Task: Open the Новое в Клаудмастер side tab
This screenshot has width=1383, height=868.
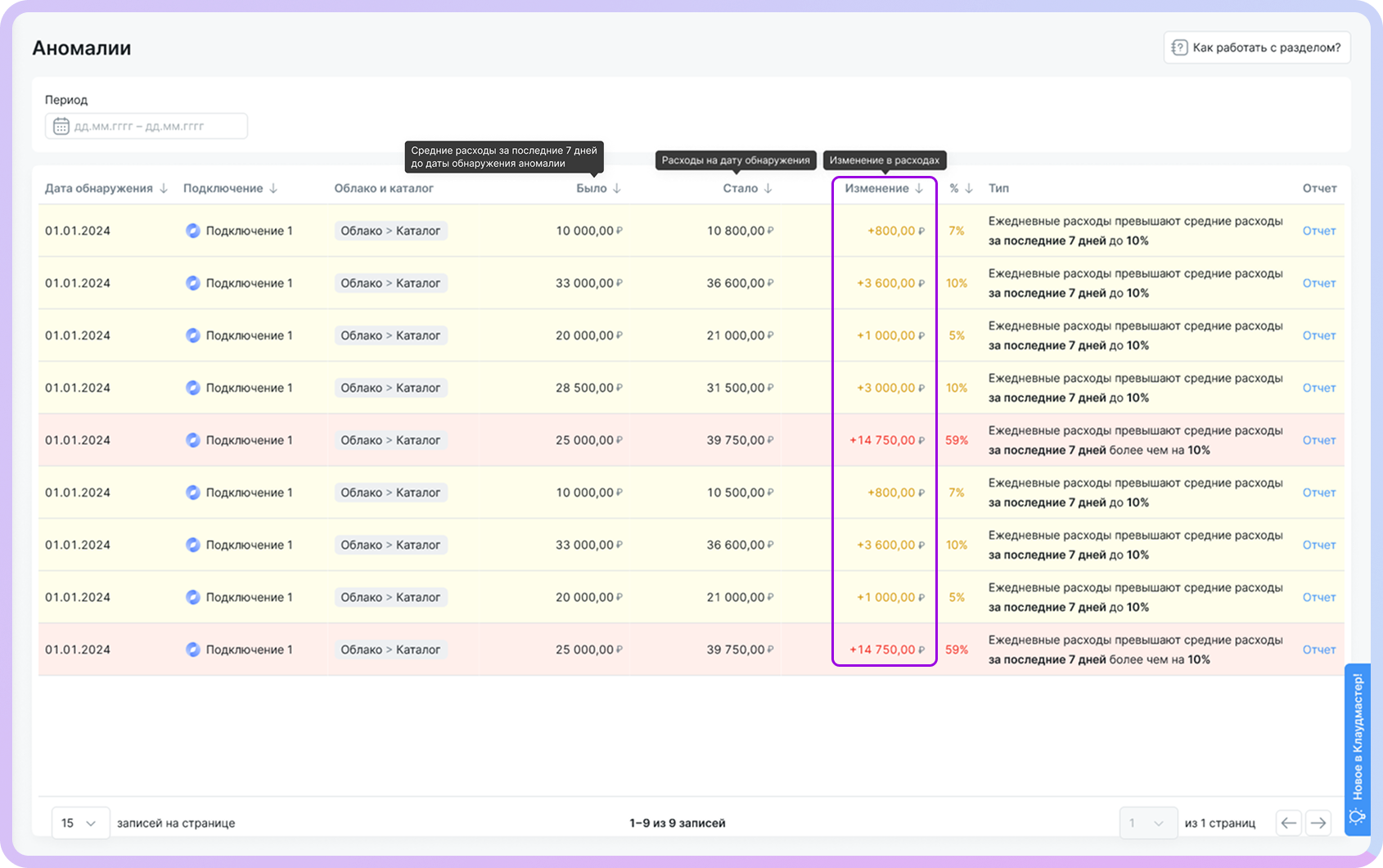Action: tap(1358, 736)
